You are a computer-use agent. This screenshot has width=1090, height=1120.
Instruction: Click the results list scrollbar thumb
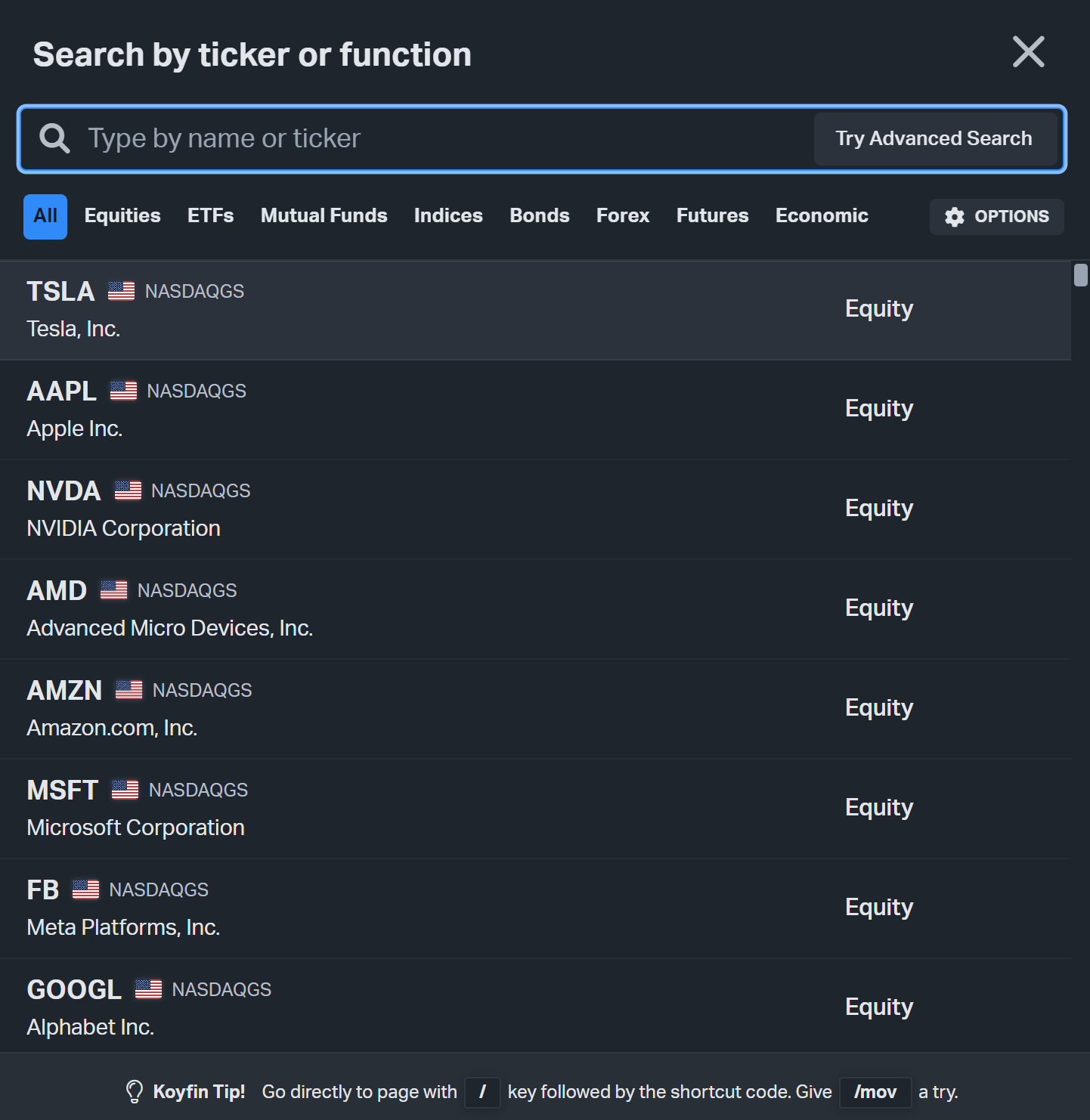click(1081, 275)
